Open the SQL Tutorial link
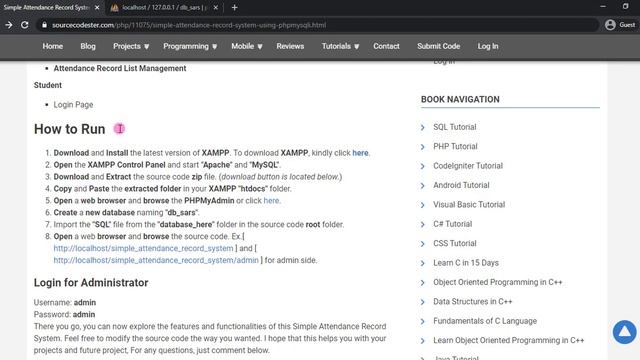Screen dimensions: 640x360 tap(455, 127)
